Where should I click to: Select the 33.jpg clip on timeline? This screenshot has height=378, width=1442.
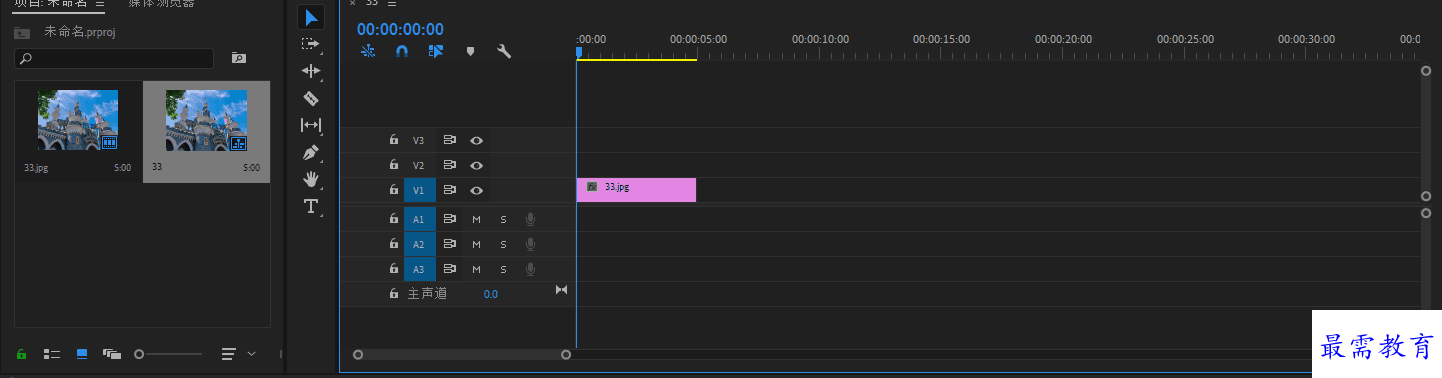click(x=636, y=190)
